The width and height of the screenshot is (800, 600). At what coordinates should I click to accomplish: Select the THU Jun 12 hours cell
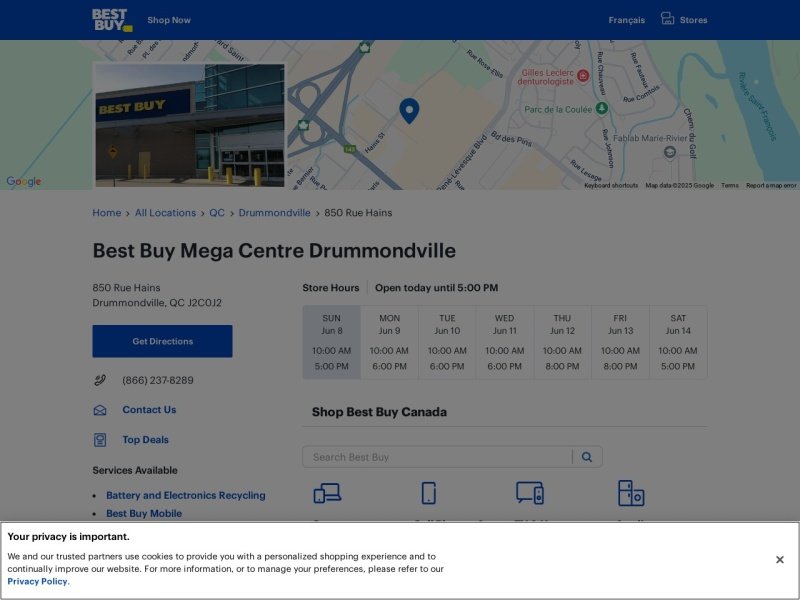[x=562, y=342]
